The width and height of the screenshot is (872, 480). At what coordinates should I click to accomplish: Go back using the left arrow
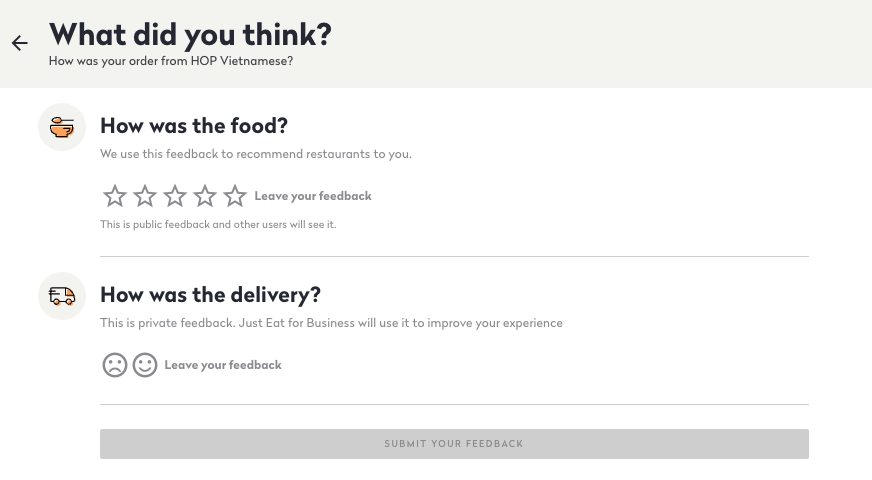[20, 43]
